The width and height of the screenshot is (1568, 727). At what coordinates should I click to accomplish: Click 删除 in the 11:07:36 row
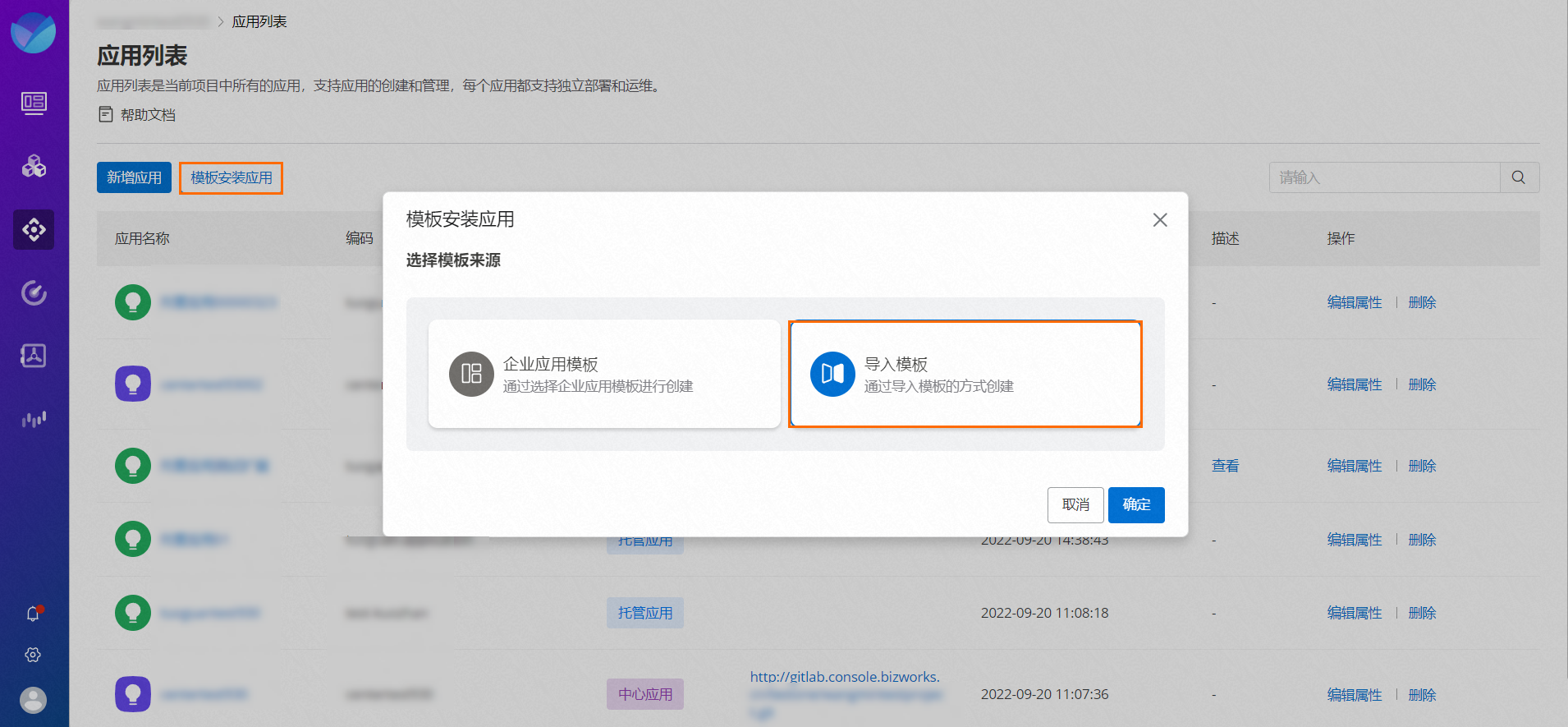[x=1423, y=694]
